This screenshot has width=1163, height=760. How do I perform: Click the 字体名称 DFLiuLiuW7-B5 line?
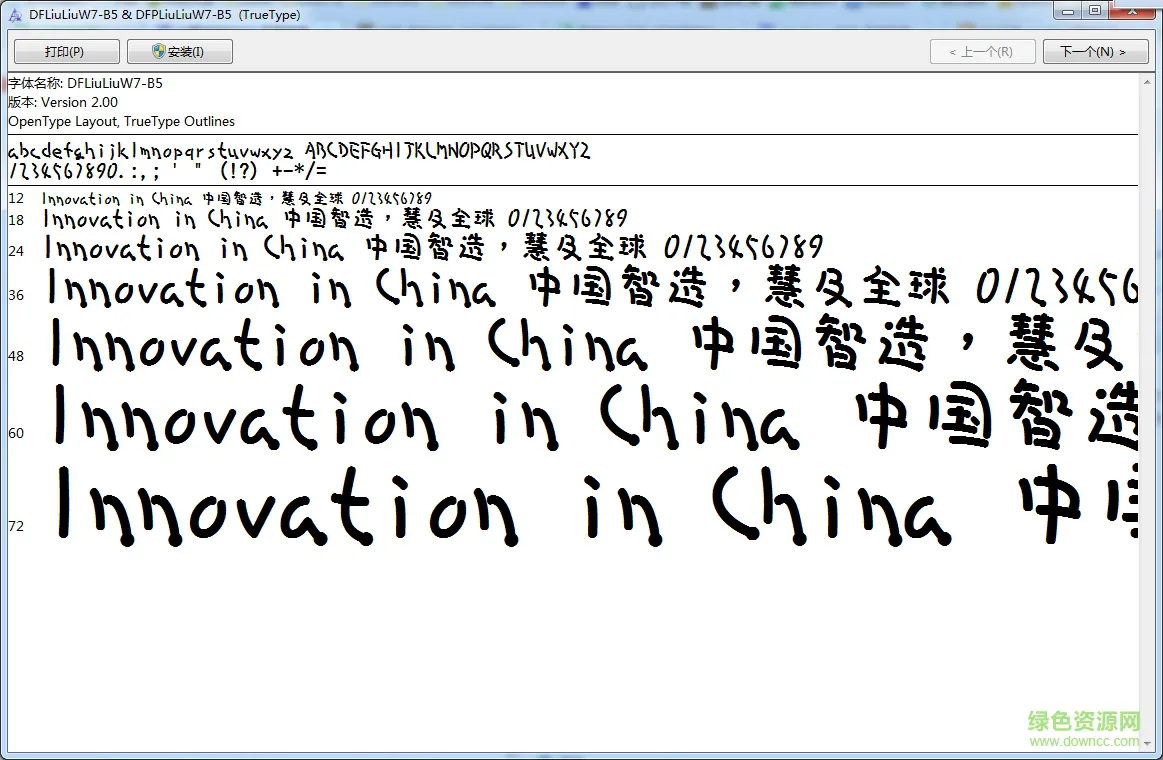[85, 83]
